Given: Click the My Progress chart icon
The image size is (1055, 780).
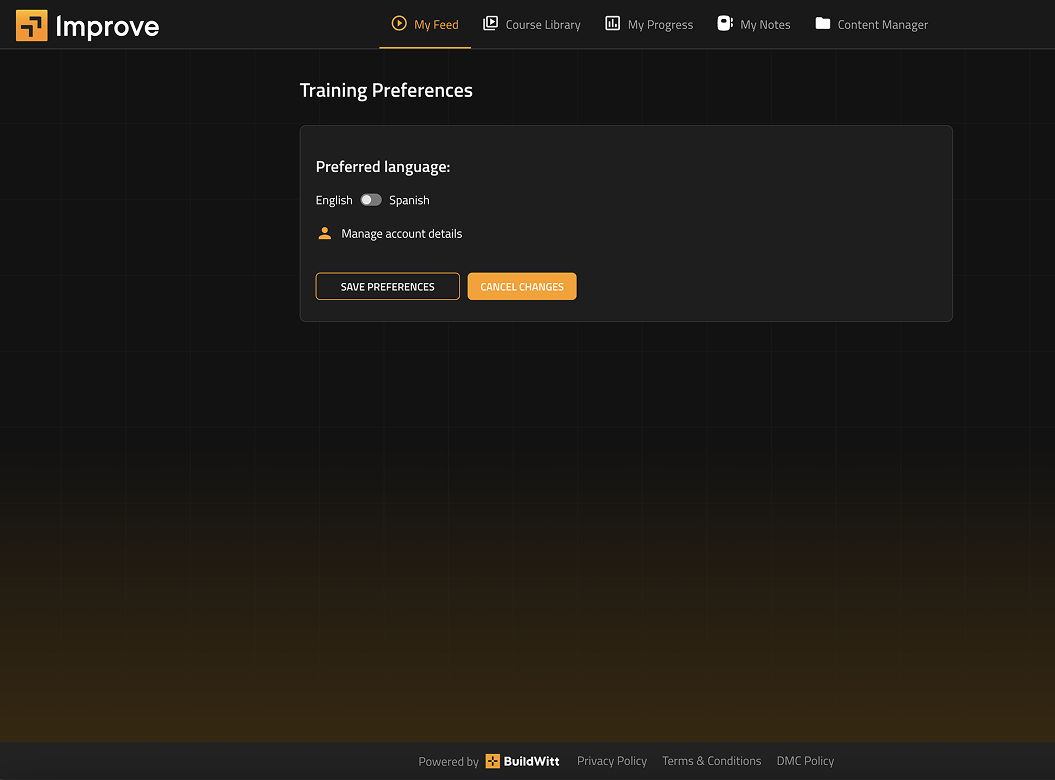Looking at the screenshot, I should pos(612,23).
